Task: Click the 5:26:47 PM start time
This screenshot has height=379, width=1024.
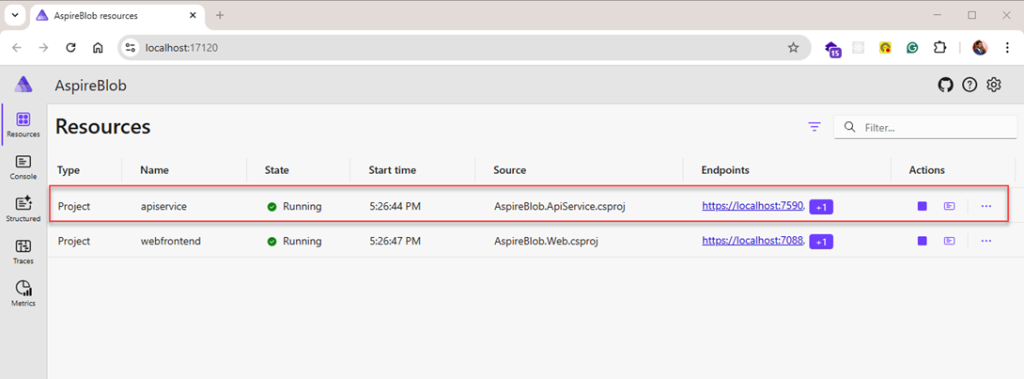Action: [x=394, y=241]
